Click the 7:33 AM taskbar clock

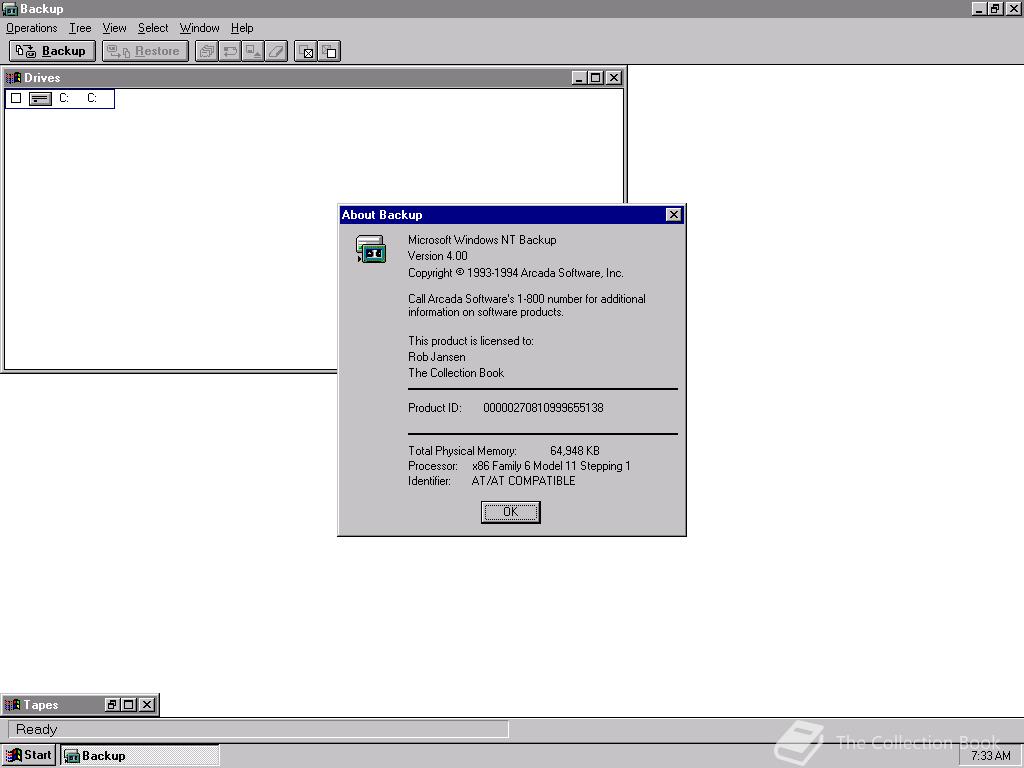pos(990,756)
